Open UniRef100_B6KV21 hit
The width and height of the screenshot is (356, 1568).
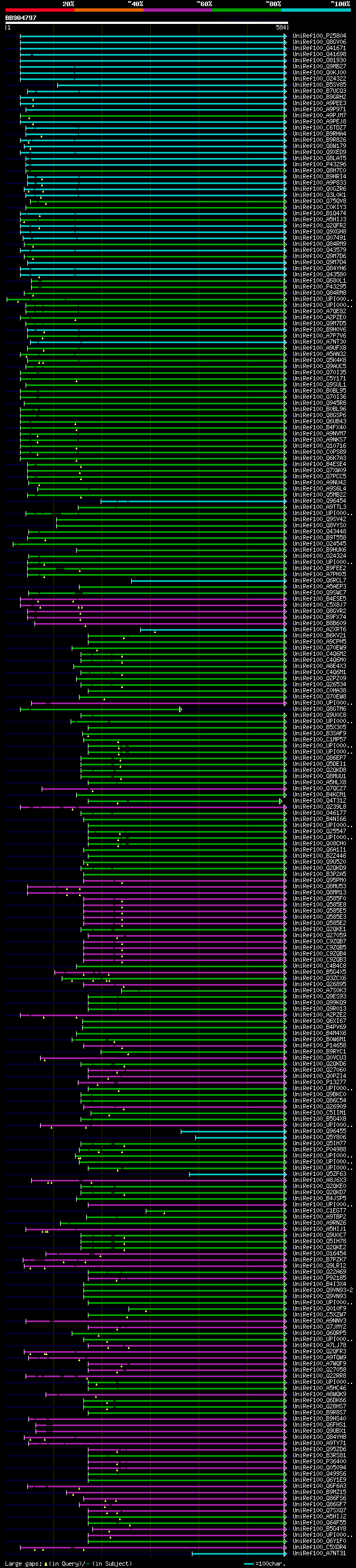tap(319, 635)
